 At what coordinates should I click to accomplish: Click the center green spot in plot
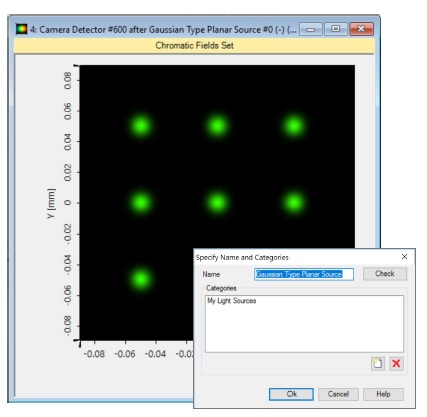(x=217, y=202)
